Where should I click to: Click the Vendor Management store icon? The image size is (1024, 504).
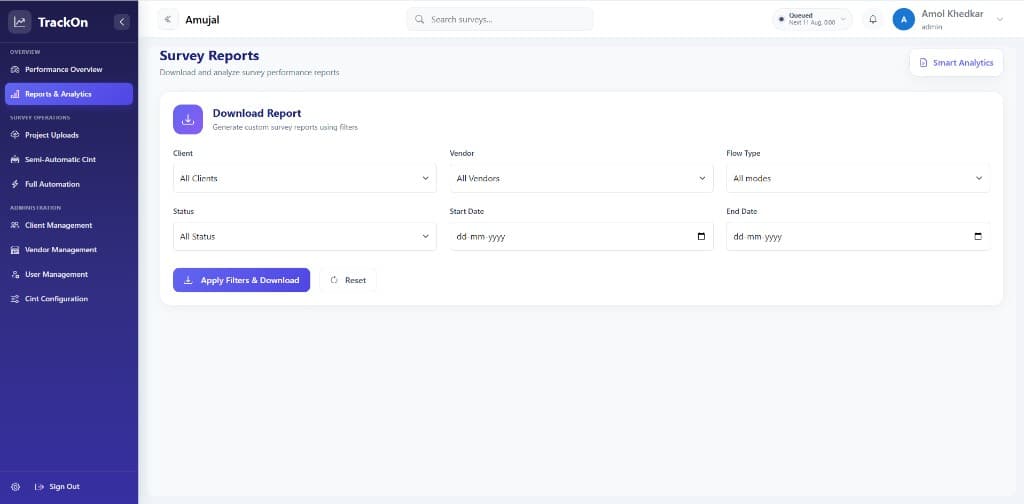click(x=16, y=250)
